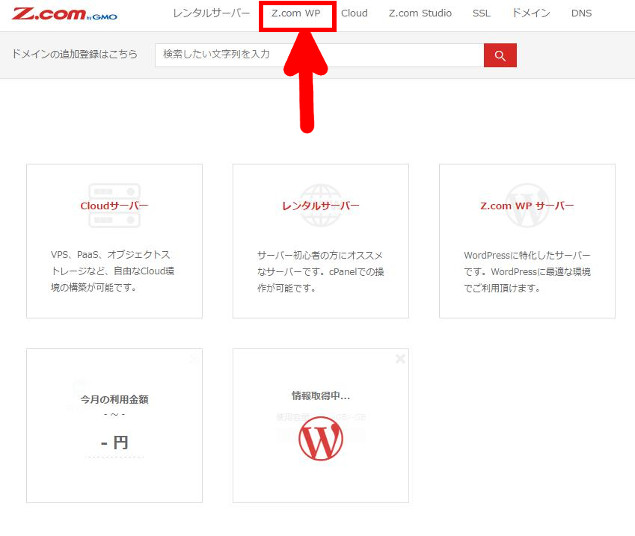Click the Cloud server rack icon
The width and height of the screenshot is (635, 536).
point(114,205)
